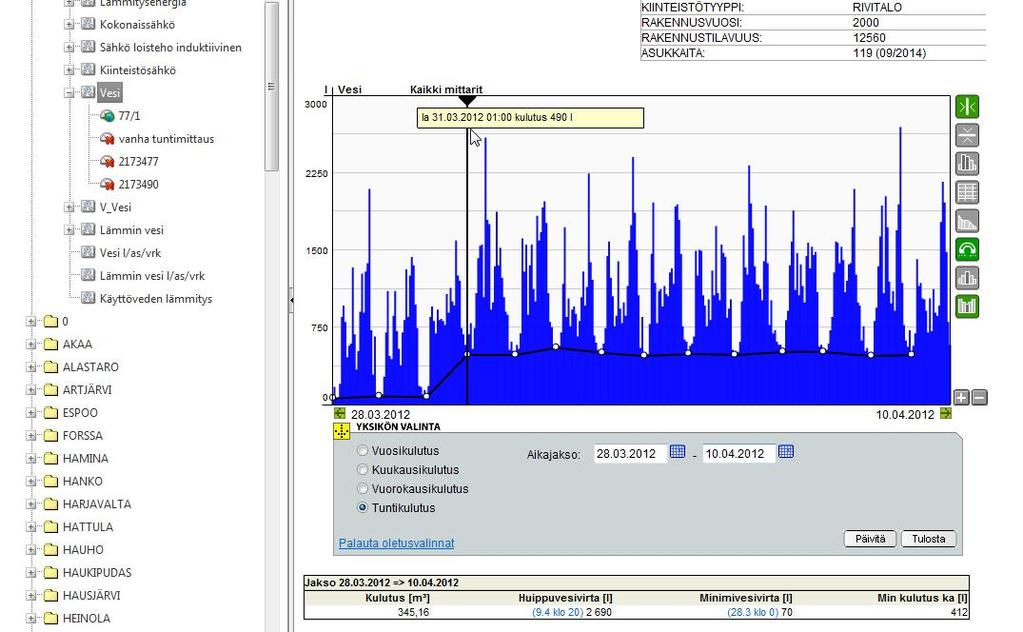Click the start date input field
Viewport: 1023px width, 632px height.
[x=630, y=453]
